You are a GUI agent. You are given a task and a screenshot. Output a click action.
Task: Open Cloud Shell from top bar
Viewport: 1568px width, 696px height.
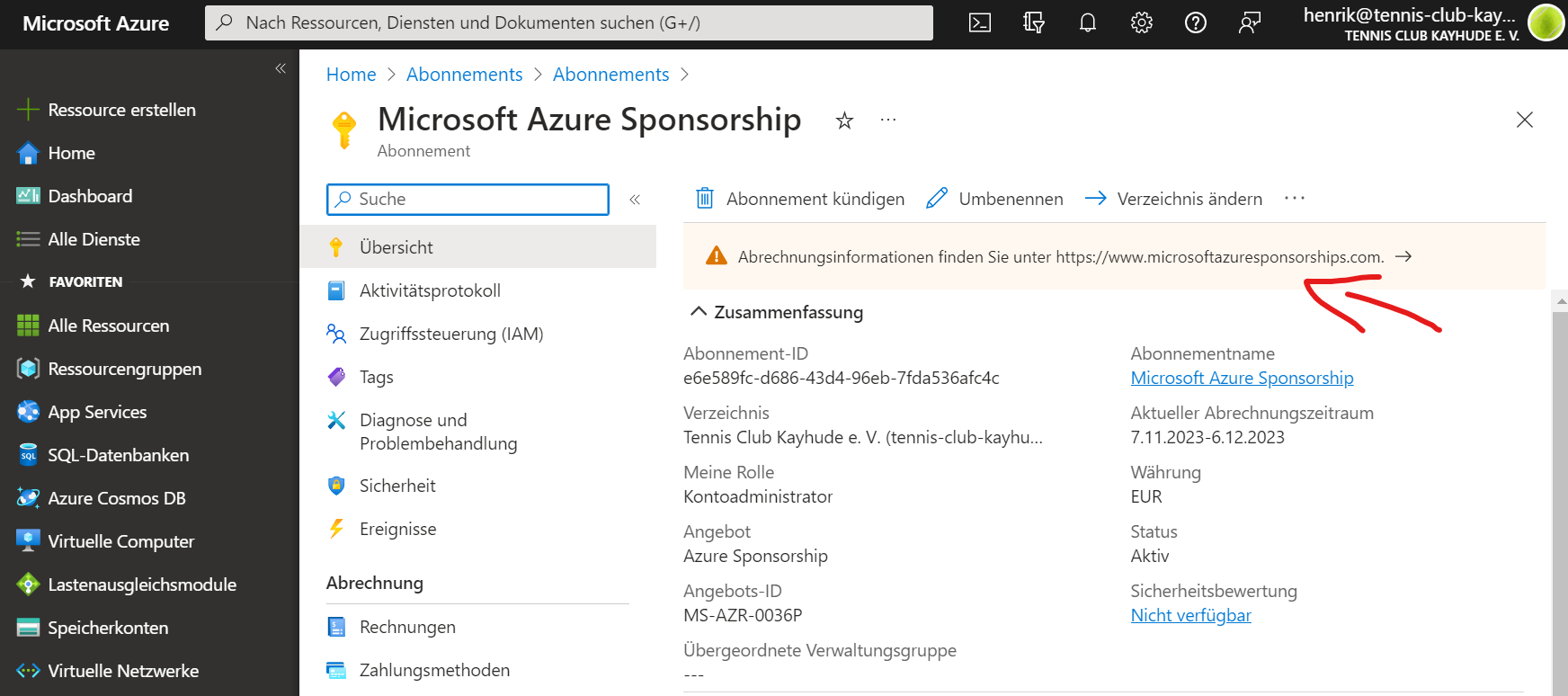coord(980,23)
